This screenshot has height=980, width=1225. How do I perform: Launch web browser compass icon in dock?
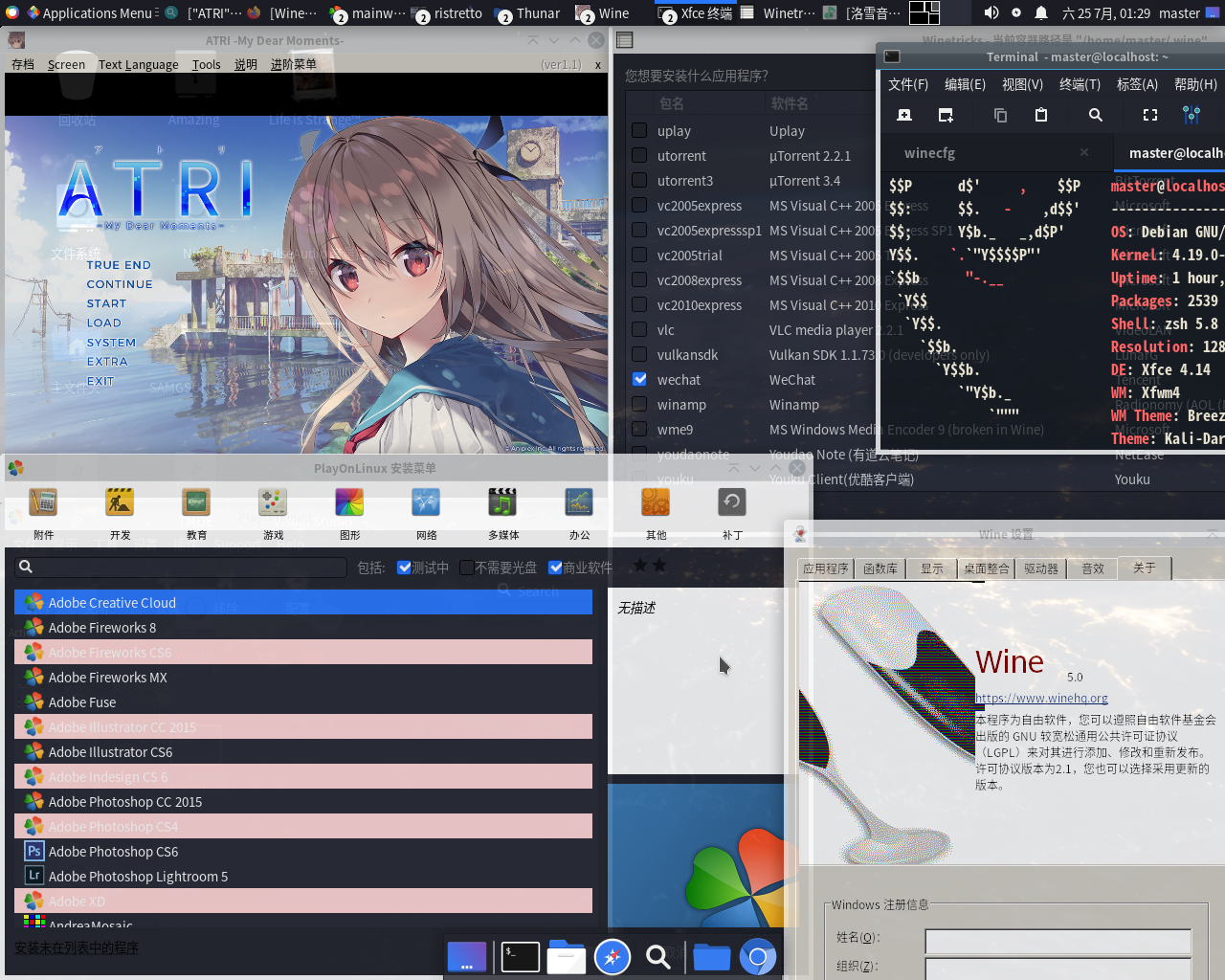click(612, 957)
